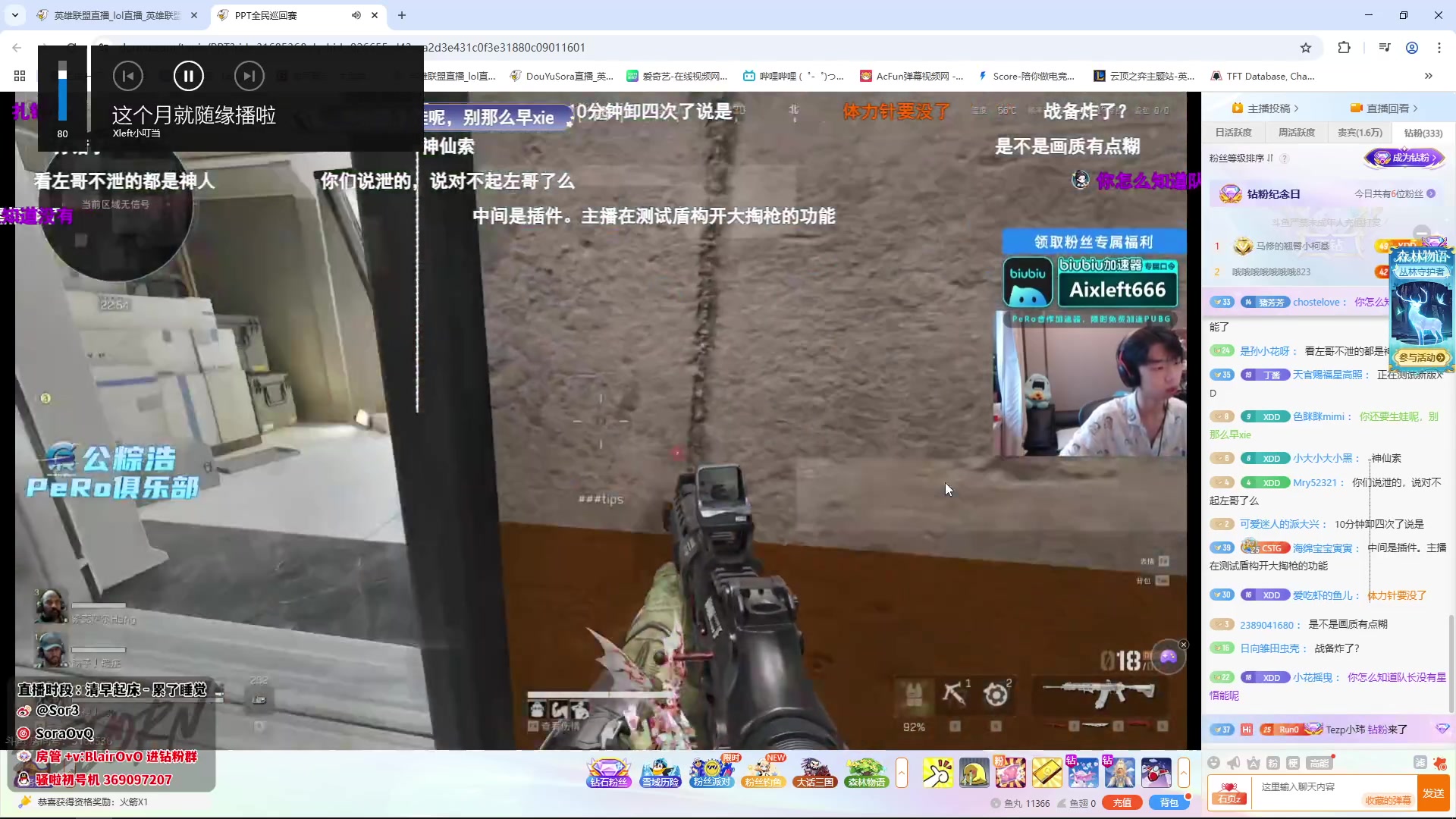Switch to the 日活跃度 tab
The image size is (1456, 819).
point(1233,133)
